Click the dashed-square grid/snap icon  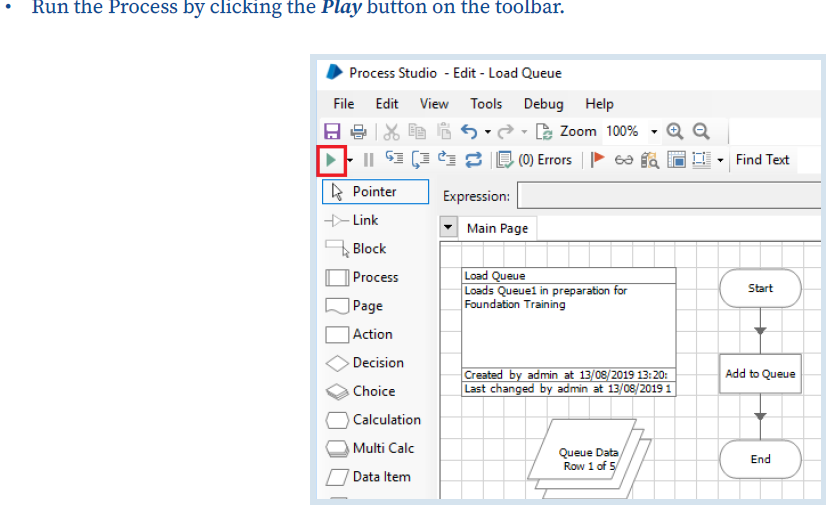[702, 160]
